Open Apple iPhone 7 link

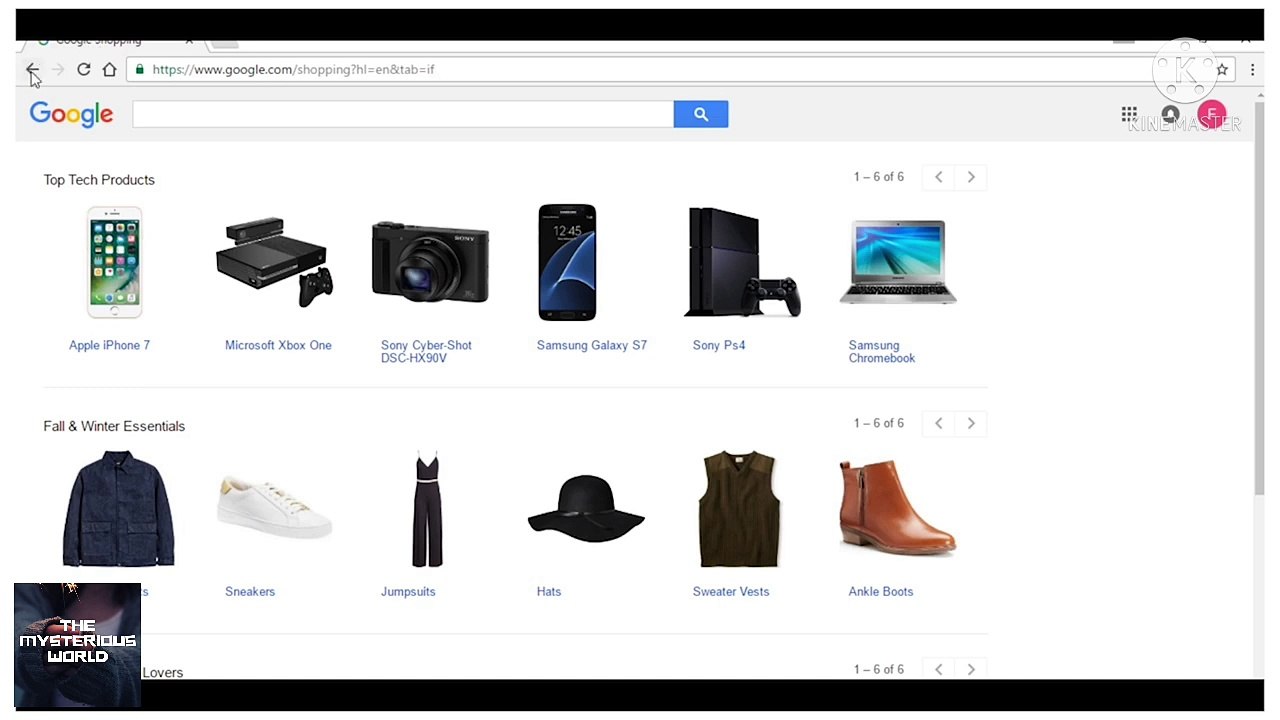[109, 345]
